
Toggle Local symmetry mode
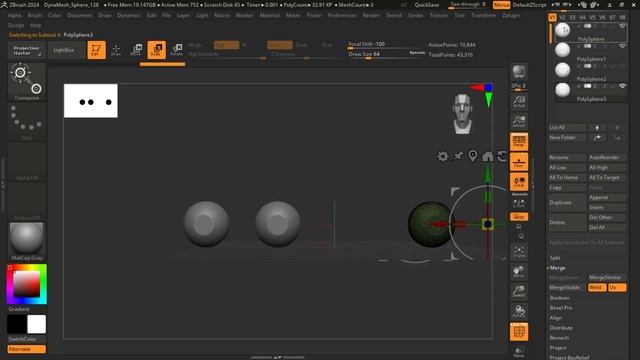519,182
